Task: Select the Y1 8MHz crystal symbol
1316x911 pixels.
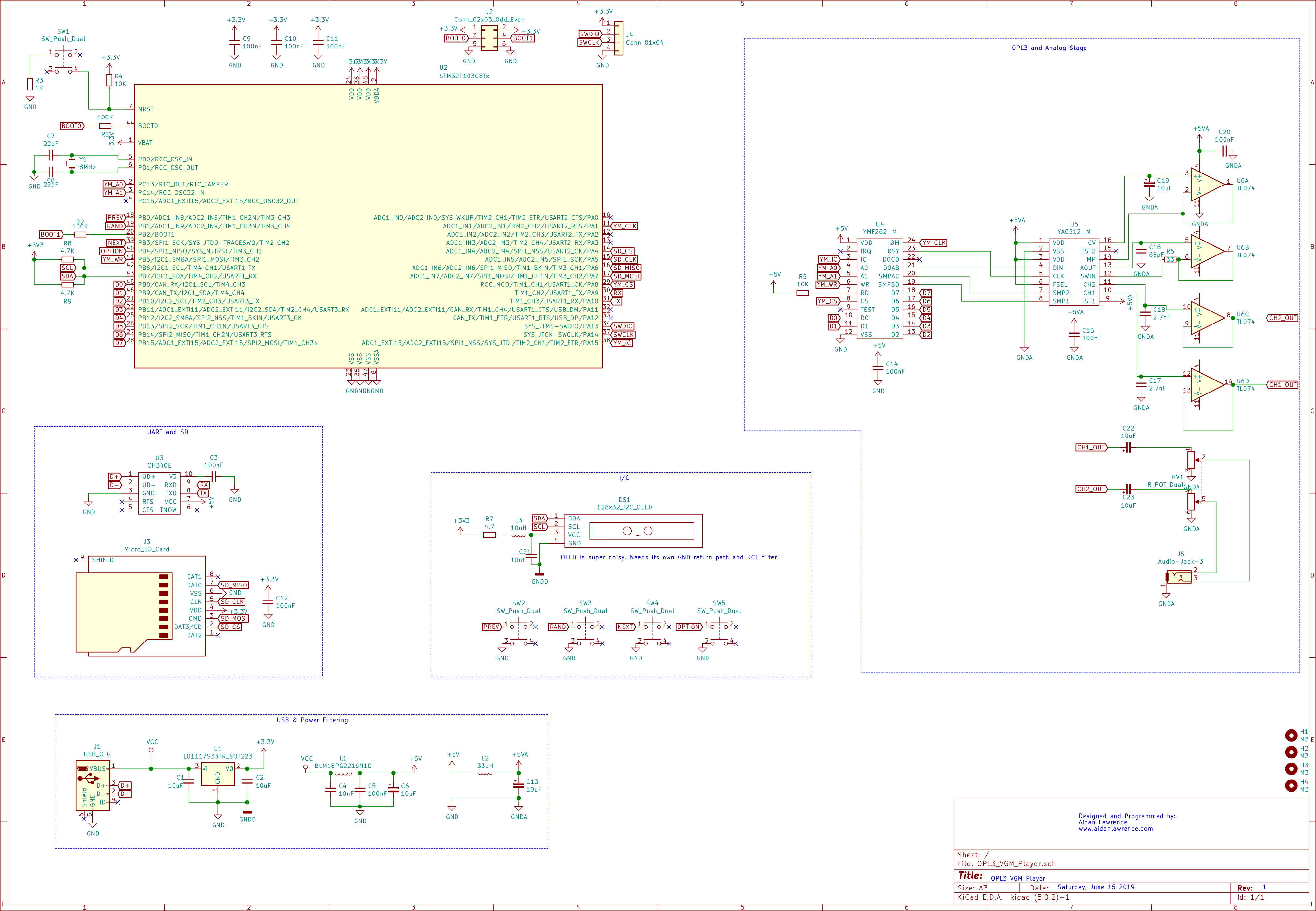Action: click(71, 164)
